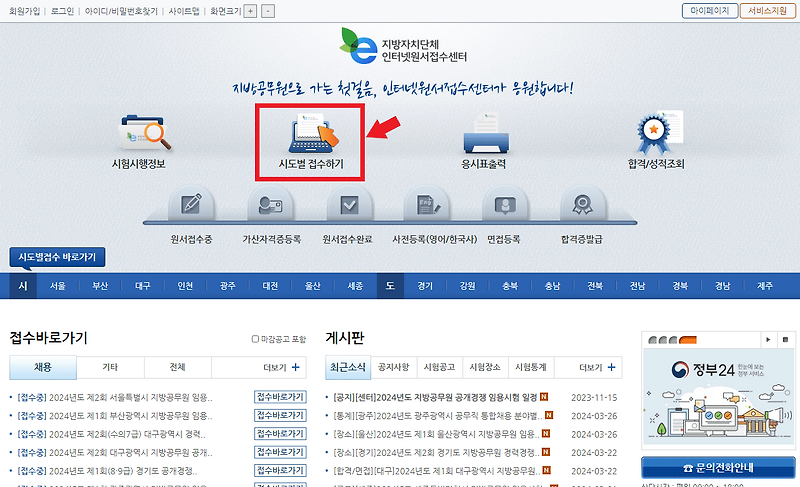Viewport: 800px width, 487px height.
Task: Open 울산광역시 제1회 시험장소 post
Action: [x=436, y=434]
